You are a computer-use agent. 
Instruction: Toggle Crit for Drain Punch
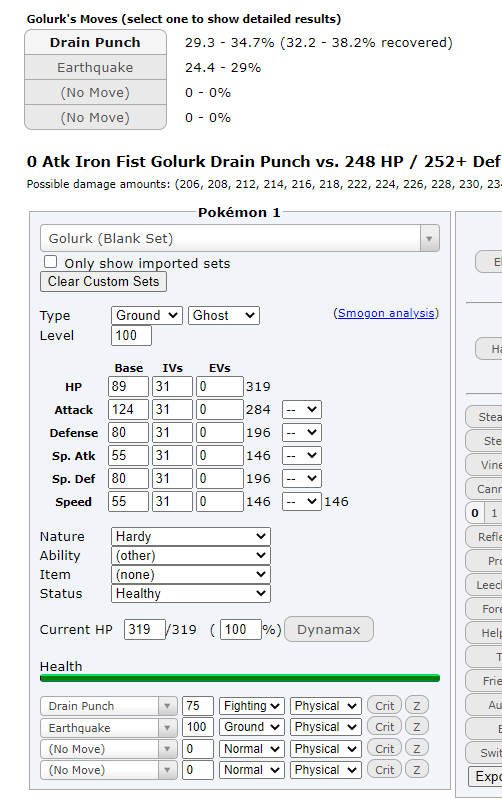pos(384,706)
